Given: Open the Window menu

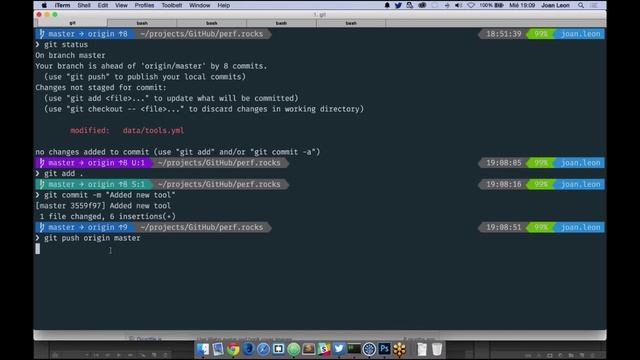Looking at the screenshot, I should (x=200, y=5).
